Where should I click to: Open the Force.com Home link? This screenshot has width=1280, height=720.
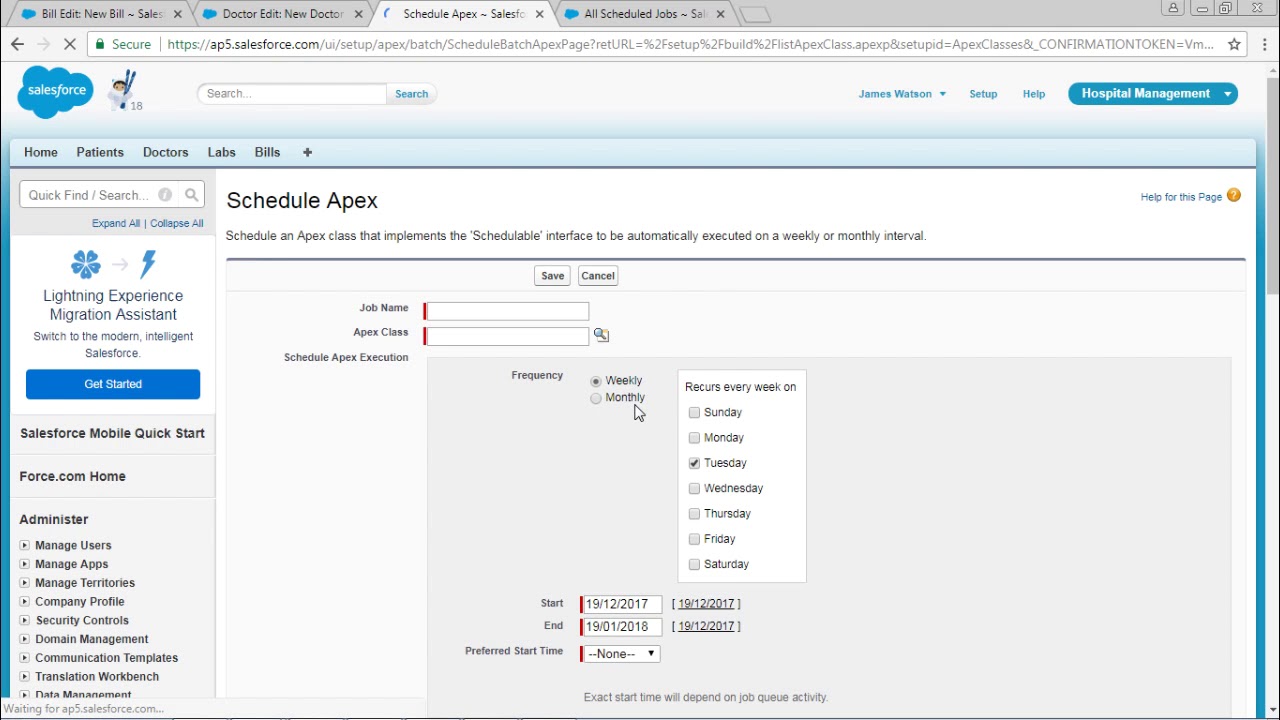73,476
